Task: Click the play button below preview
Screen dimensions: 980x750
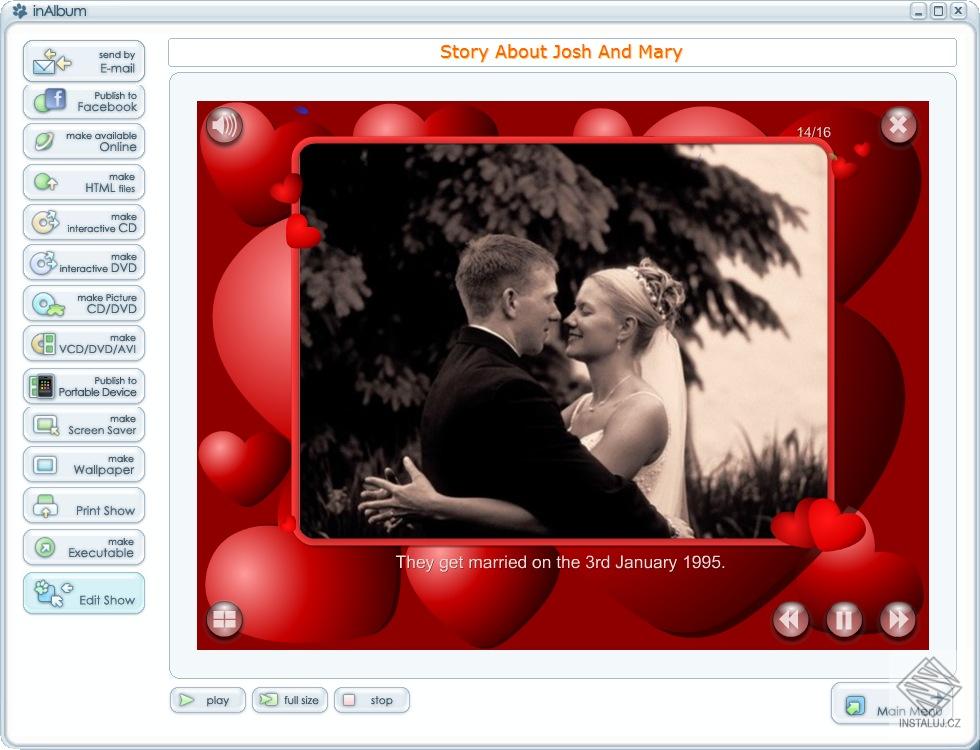Action: (208, 700)
